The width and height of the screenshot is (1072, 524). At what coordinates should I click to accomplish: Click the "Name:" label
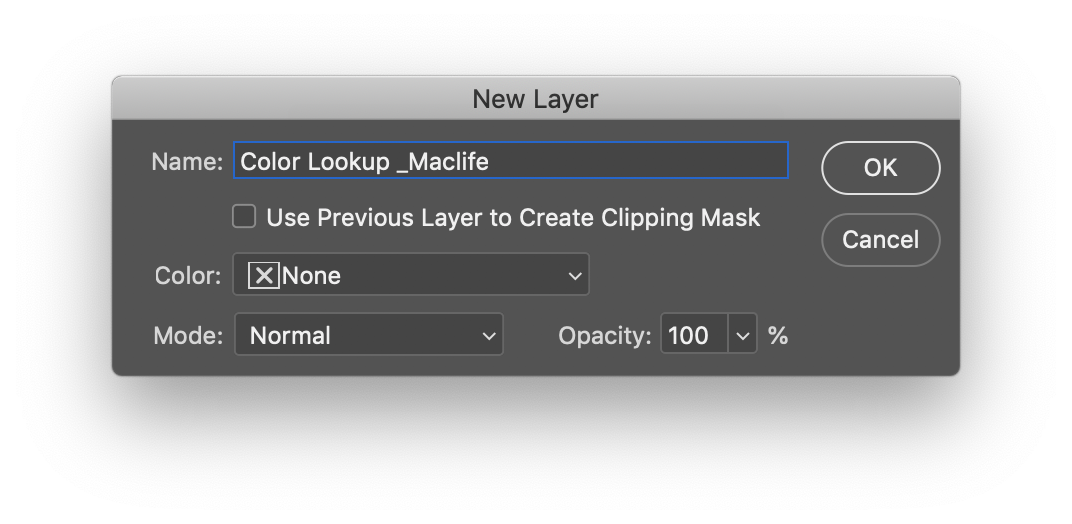pyautogui.click(x=187, y=161)
